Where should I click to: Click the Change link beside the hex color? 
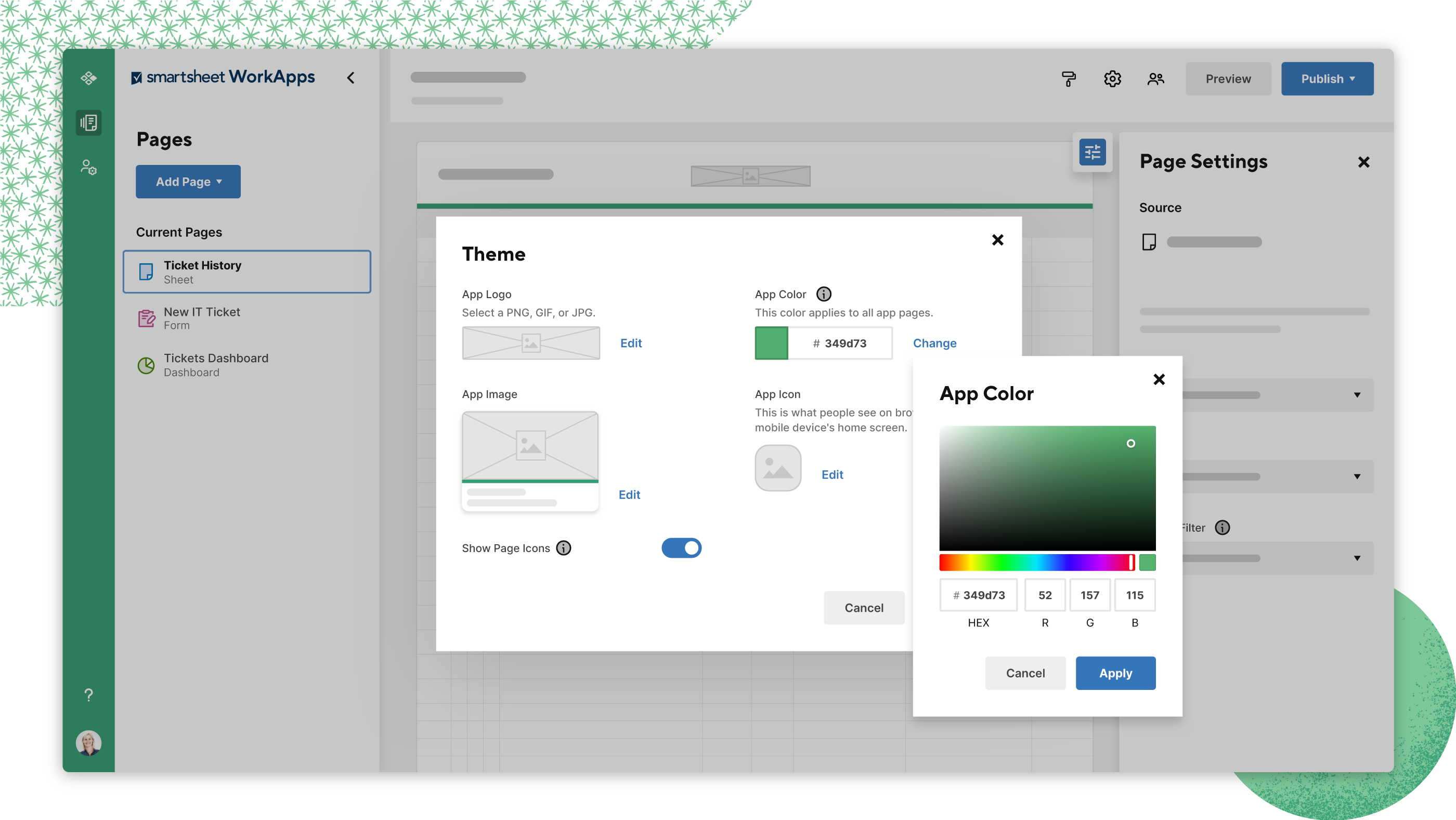[x=934, y=343]
